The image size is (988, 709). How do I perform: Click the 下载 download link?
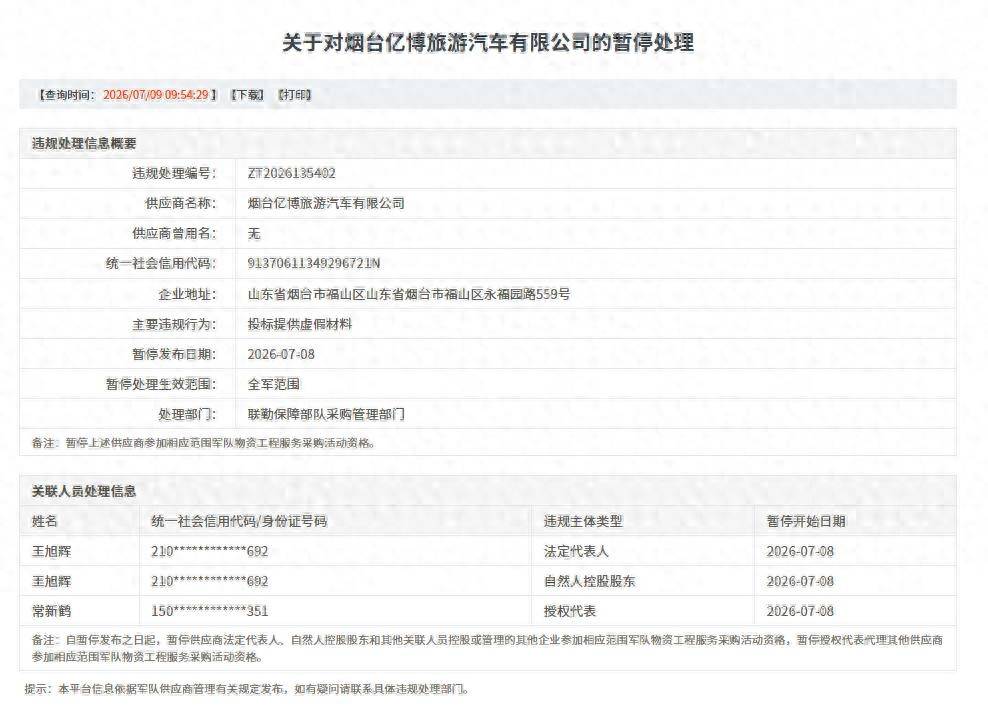click(248, 95)
